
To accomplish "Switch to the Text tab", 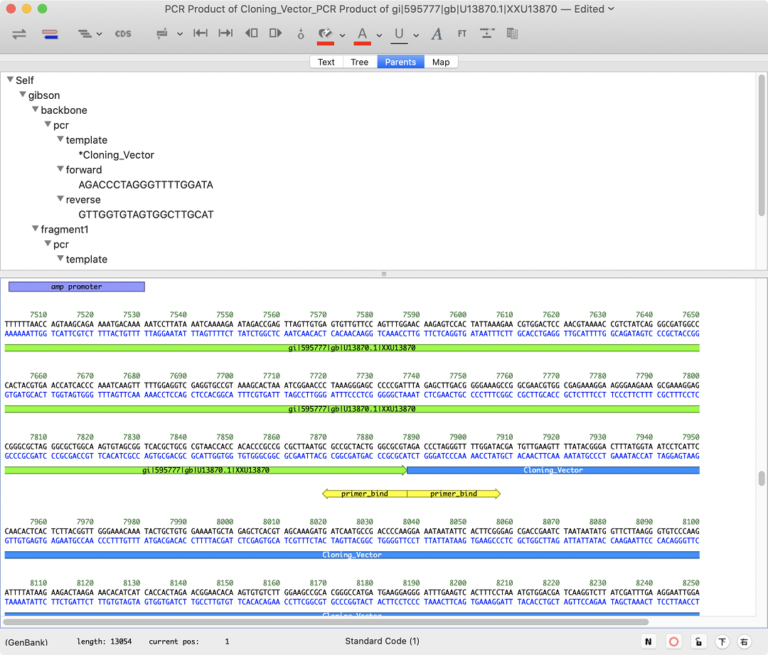I will click(326, 62).
